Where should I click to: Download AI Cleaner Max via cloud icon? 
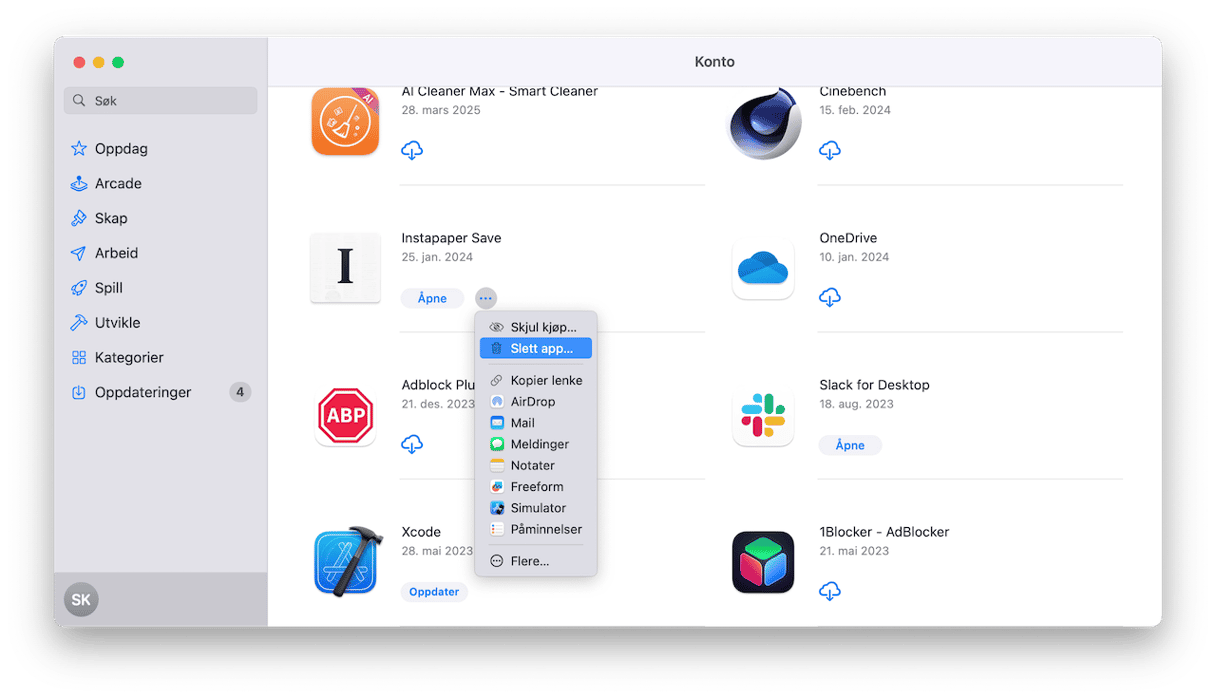pos(412,150)
